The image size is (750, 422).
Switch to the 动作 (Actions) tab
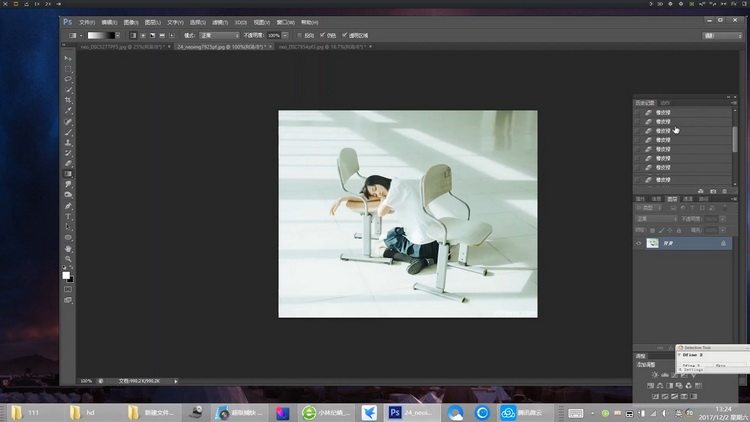665,102
